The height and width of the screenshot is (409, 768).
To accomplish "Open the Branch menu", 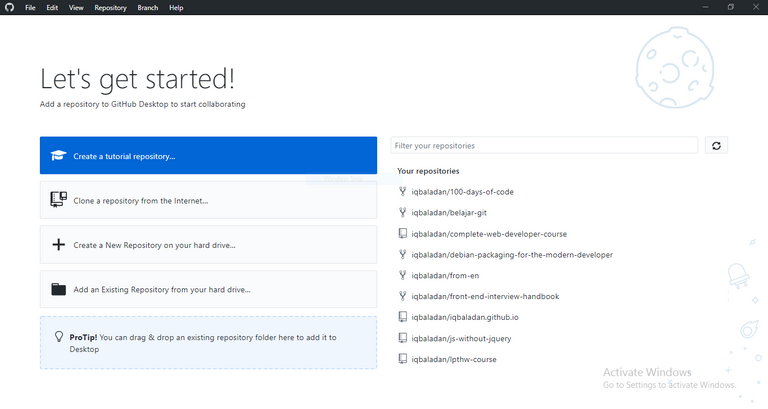I will [x=147, y=7].
